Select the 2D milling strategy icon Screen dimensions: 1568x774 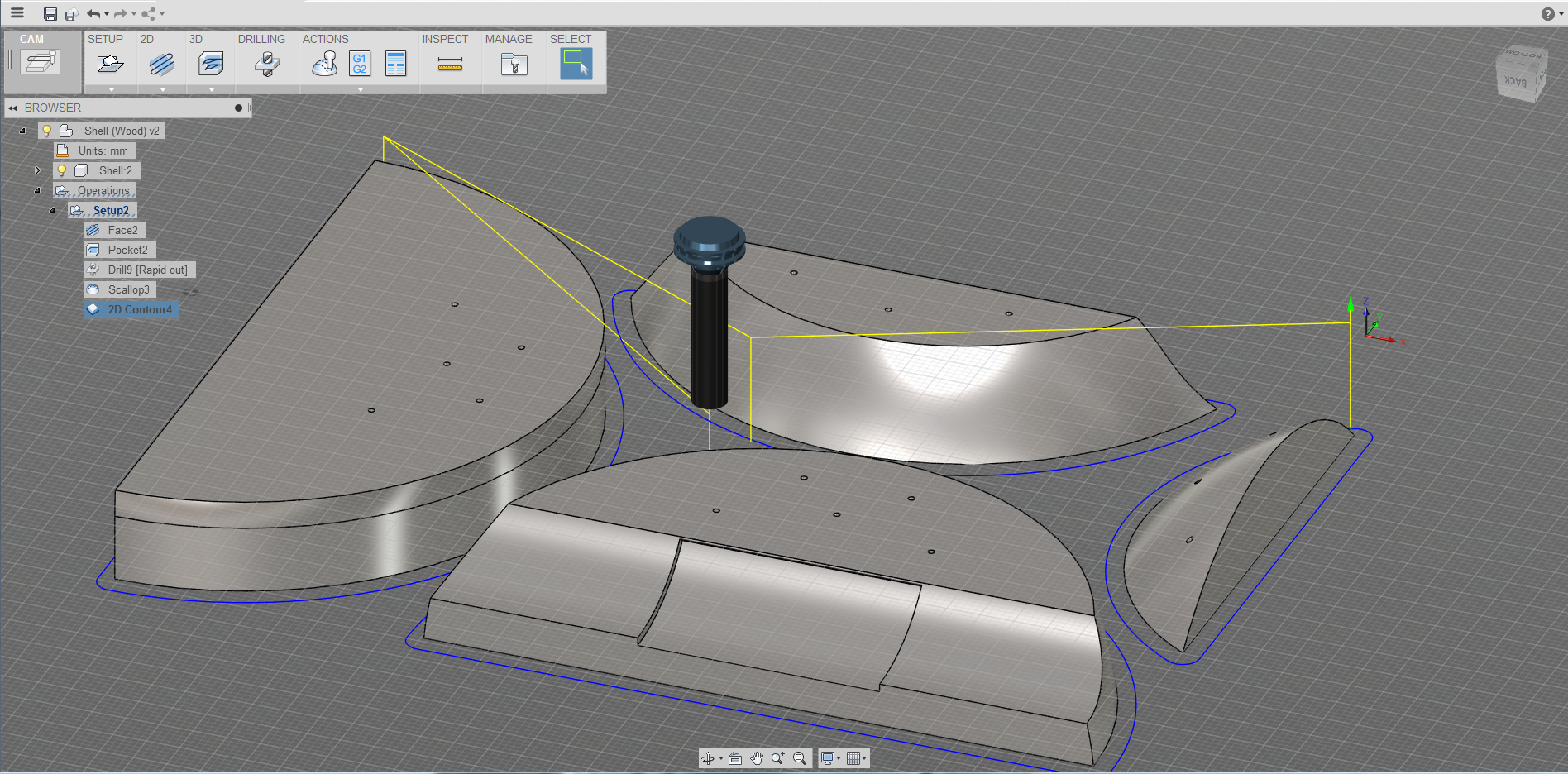[162, 64]
